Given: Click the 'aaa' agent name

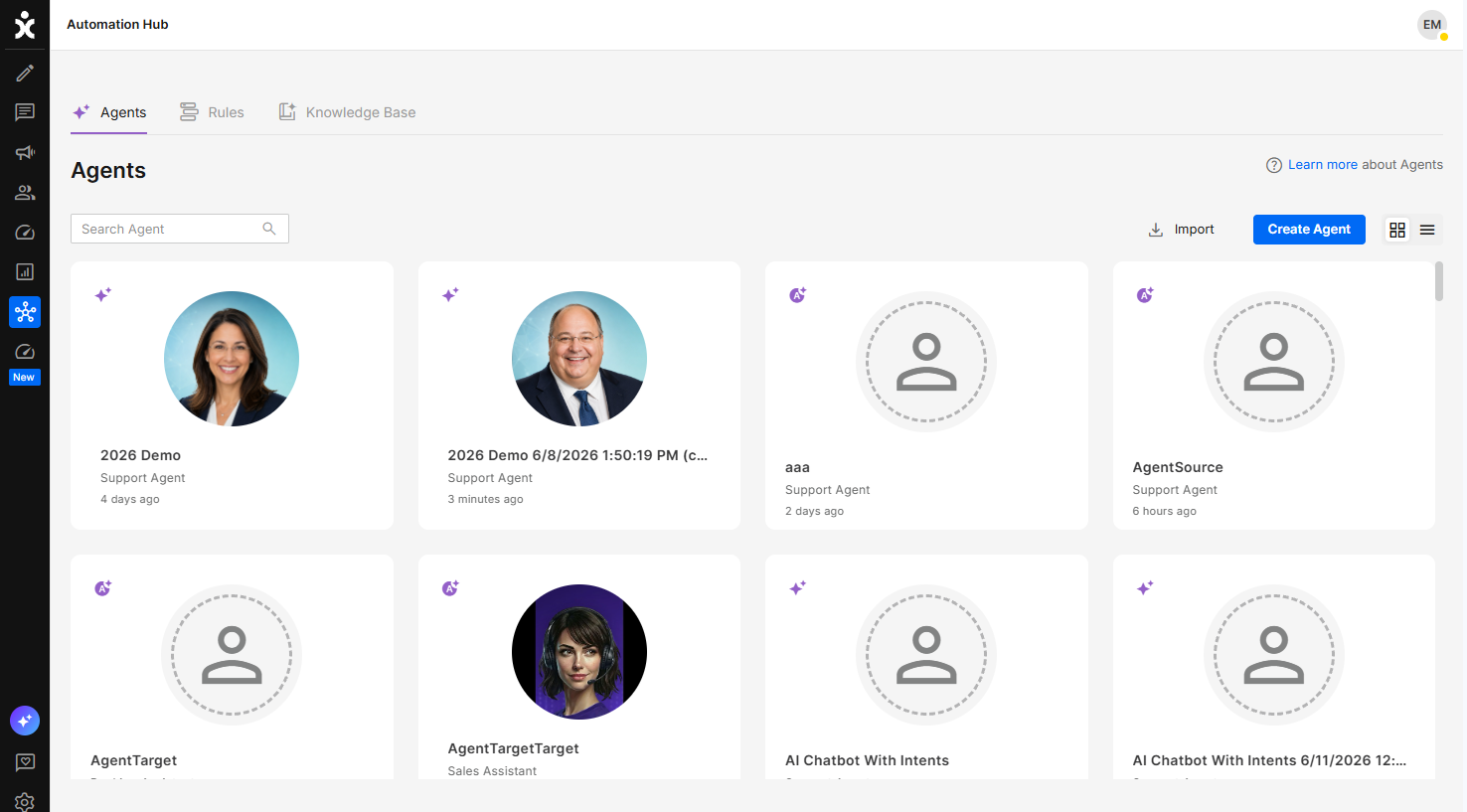Looking at the screenshot, I should [797, 467].
